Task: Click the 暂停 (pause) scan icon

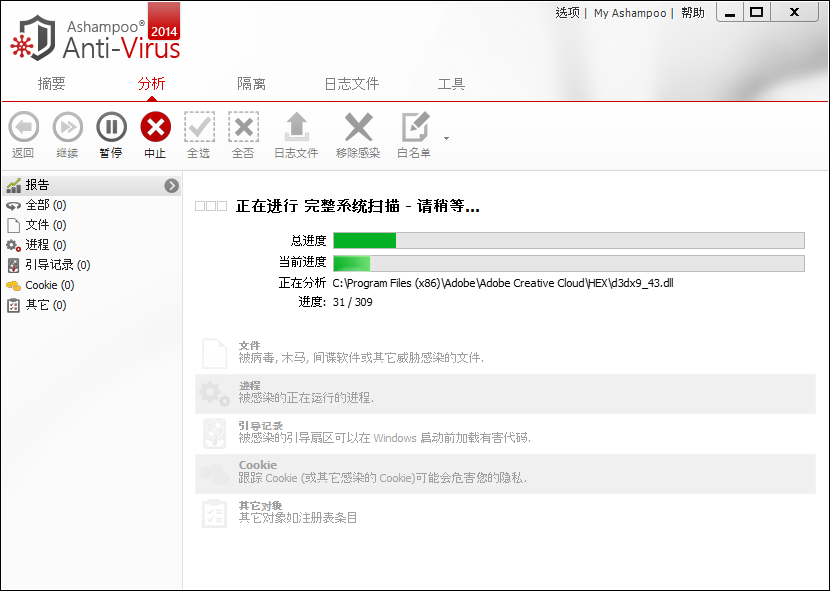Action: click(111, 127)
